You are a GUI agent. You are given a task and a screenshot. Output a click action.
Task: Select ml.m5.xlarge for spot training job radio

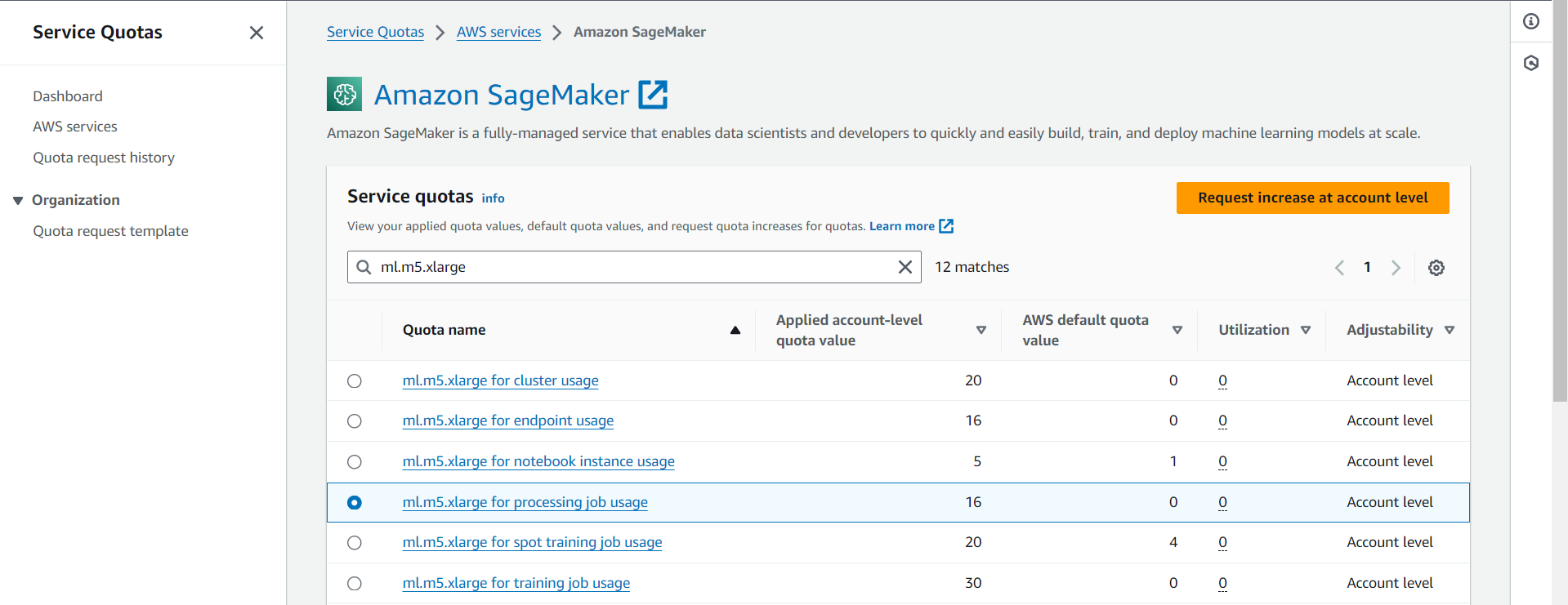(355, 543)
